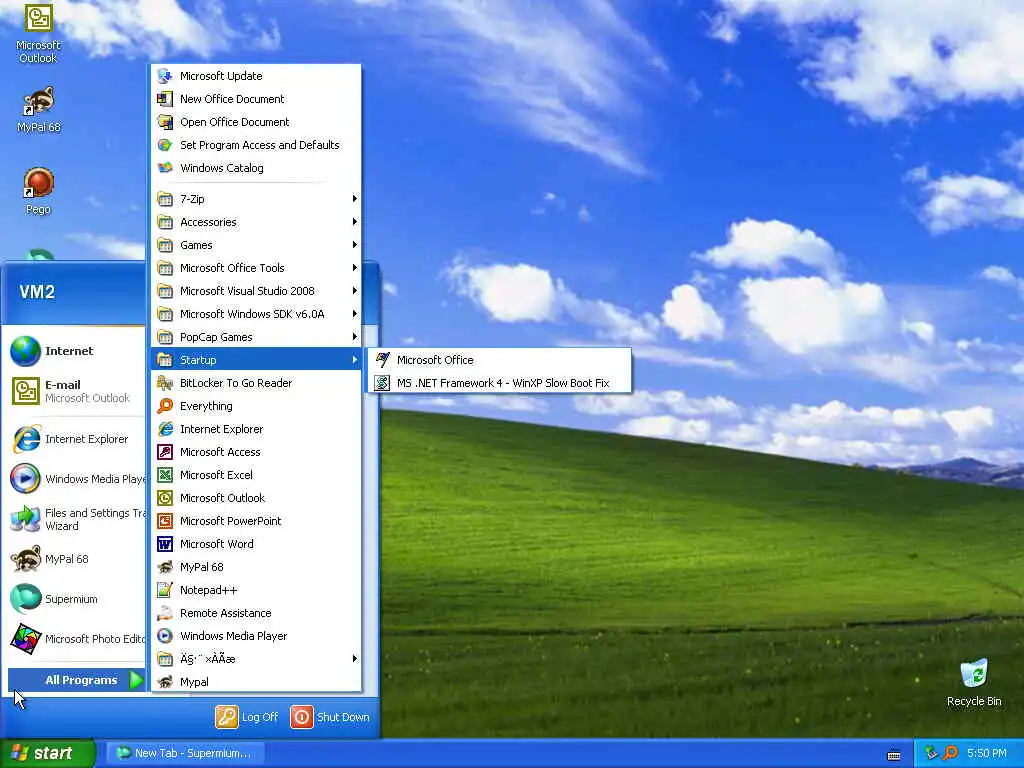This screenshot has height=768, width=1024.
Task: Click the All Programs button
Action: pyautogui.click(x=76, y=680)
